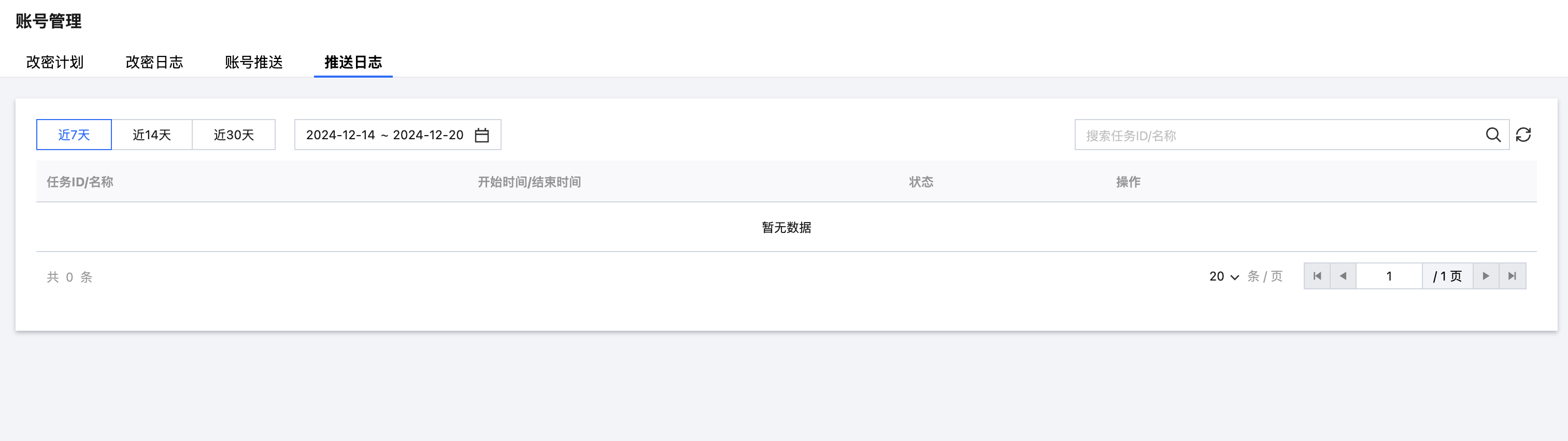Go to next page arrow

[x=1486, y=276]
